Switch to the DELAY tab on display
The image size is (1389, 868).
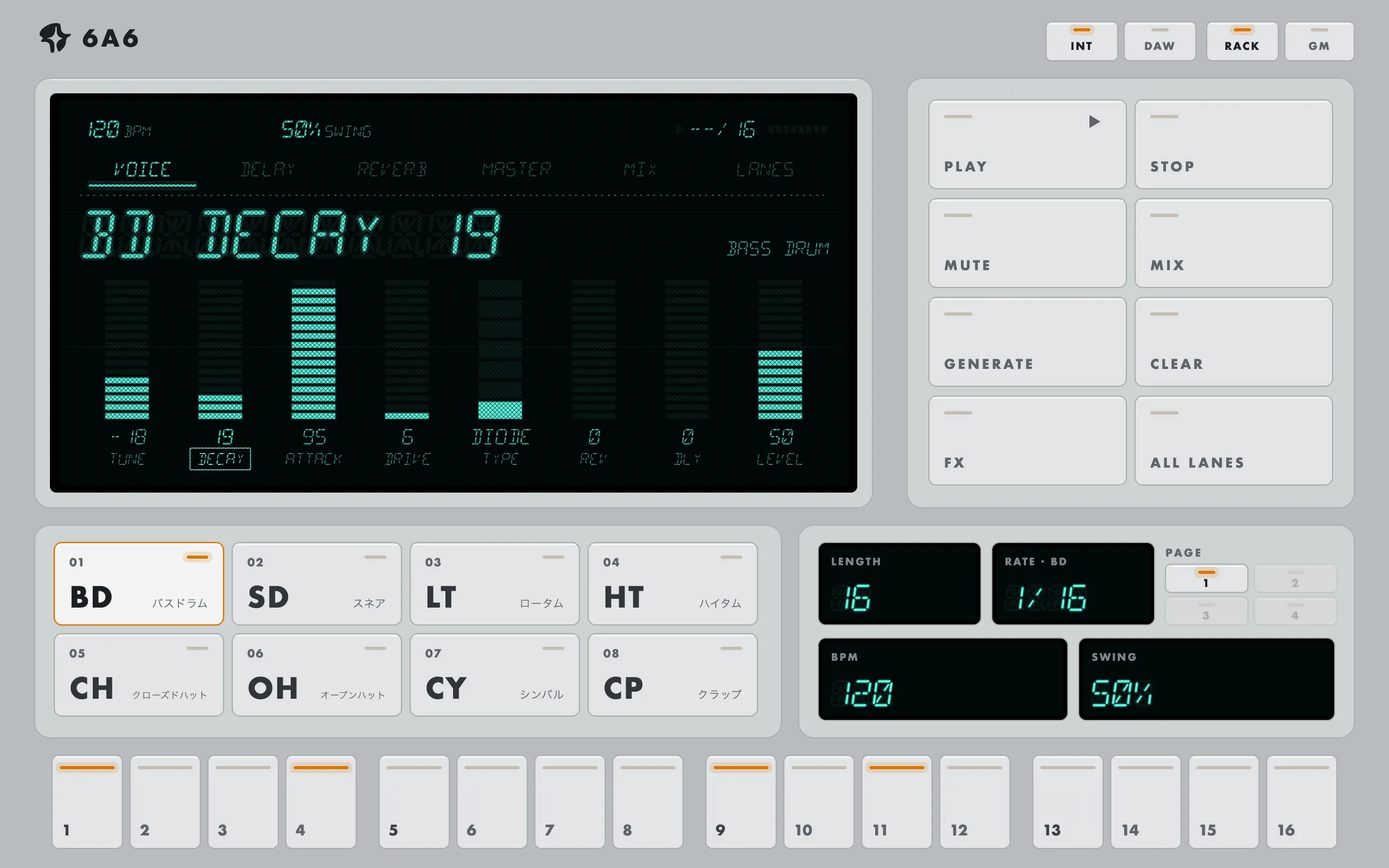pos(267,169)
